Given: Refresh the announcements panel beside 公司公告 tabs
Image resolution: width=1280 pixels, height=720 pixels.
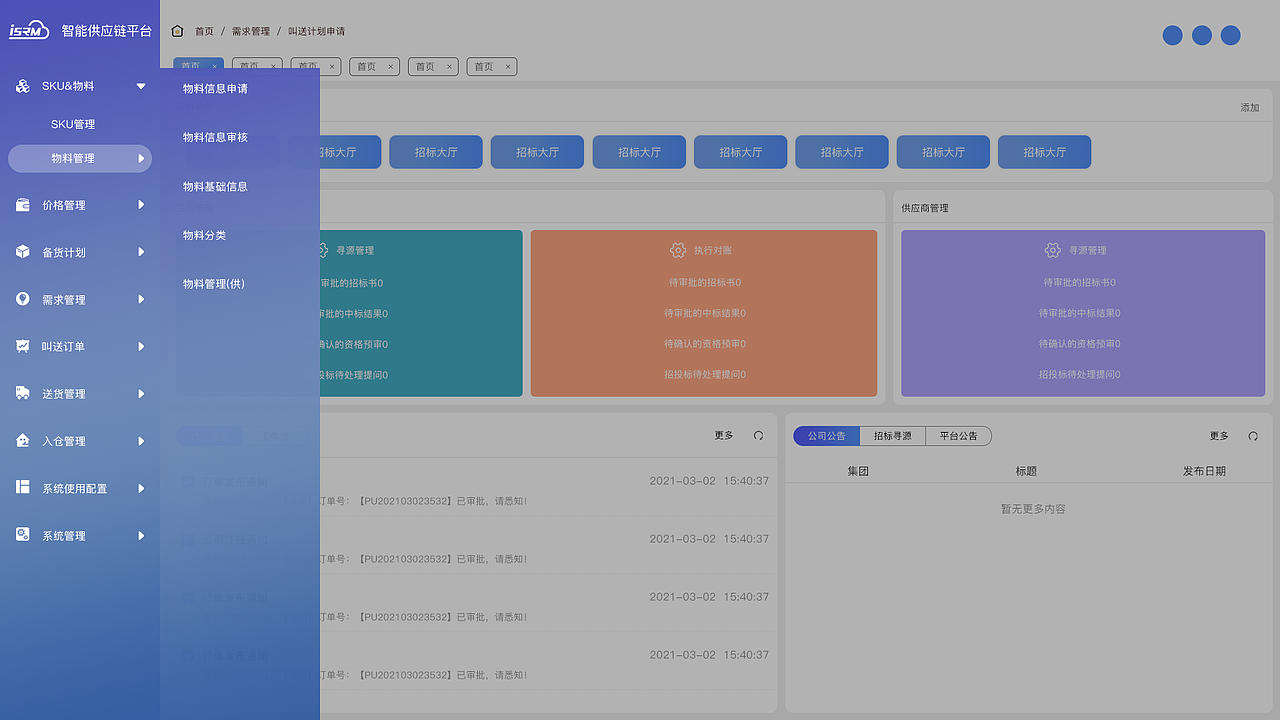Looking at the screenshot, I should click(x=1253, y=436).
